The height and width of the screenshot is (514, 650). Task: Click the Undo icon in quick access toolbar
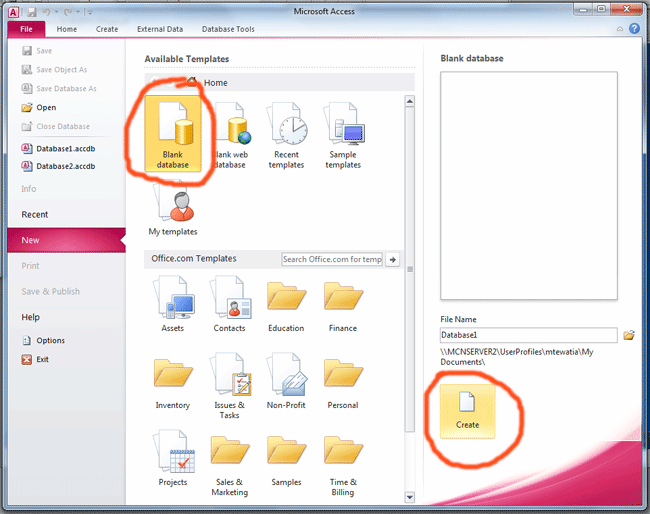46,12
